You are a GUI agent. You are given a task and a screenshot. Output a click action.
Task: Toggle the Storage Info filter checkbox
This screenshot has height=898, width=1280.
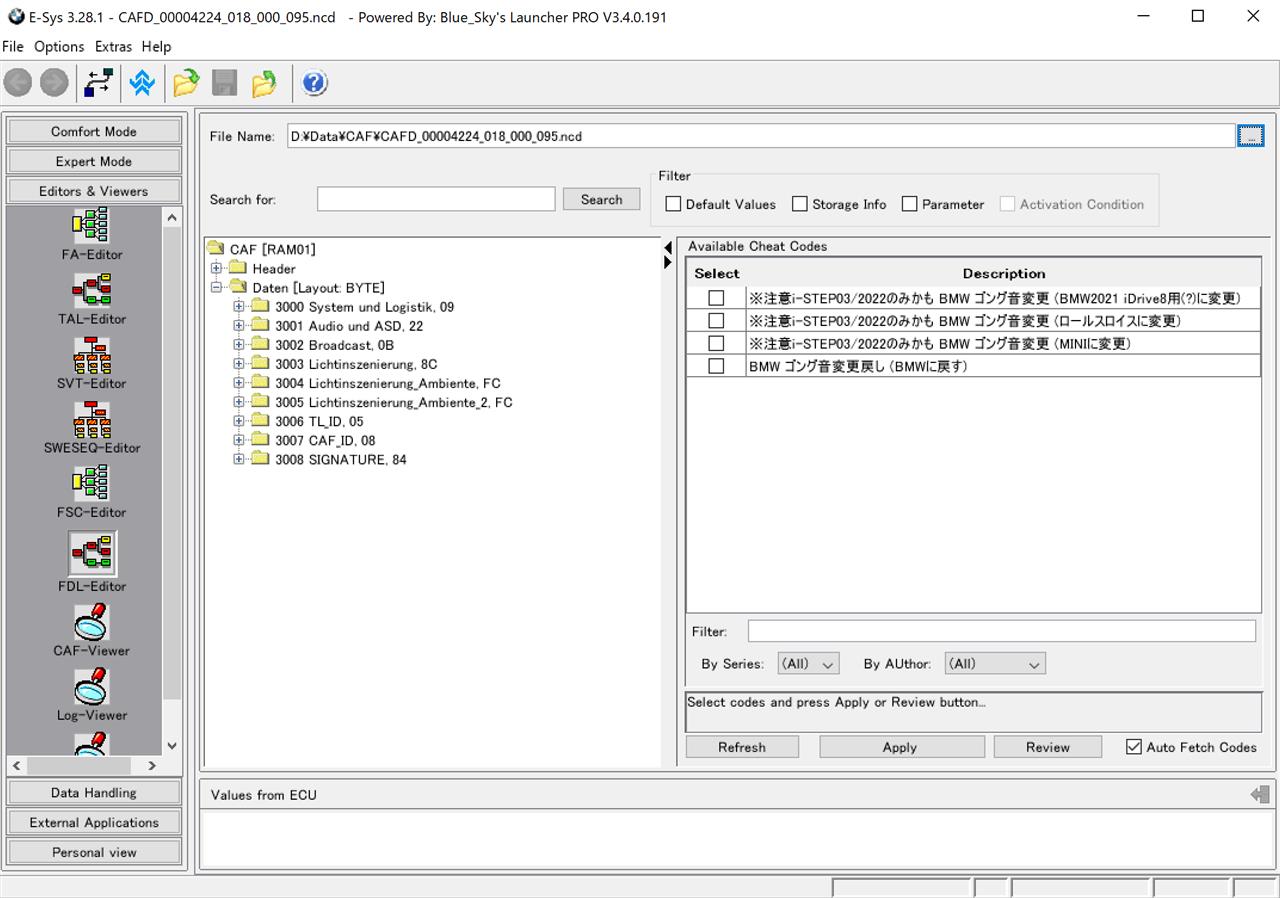point(800,204)
